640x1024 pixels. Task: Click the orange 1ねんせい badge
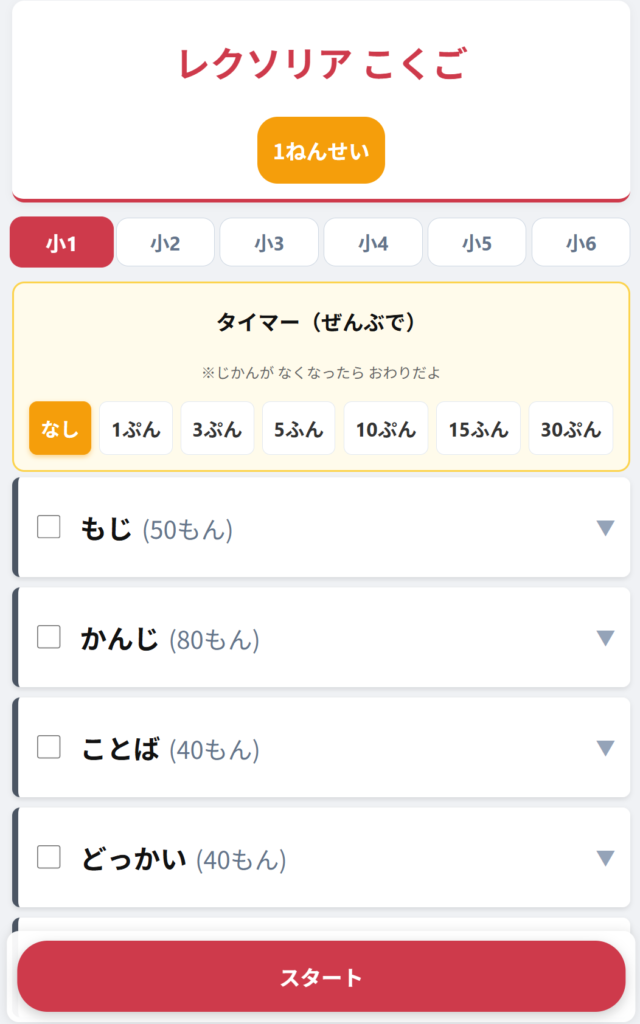[321, 151]
